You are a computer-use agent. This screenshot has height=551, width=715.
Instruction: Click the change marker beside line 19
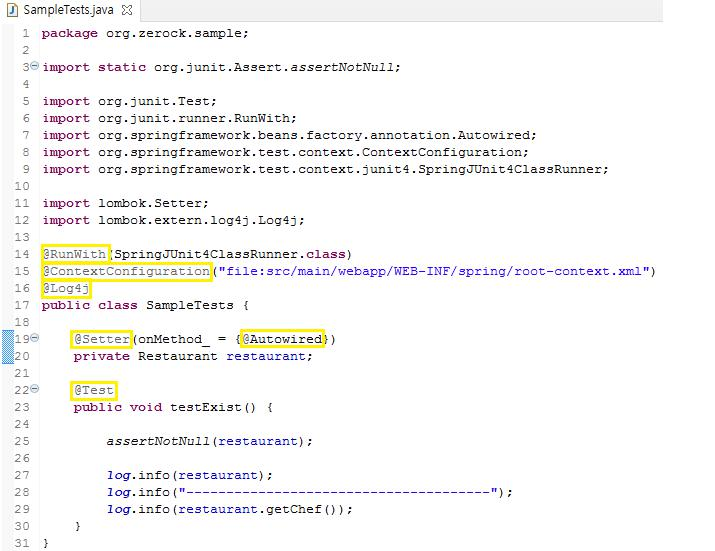tap(8, 347)
